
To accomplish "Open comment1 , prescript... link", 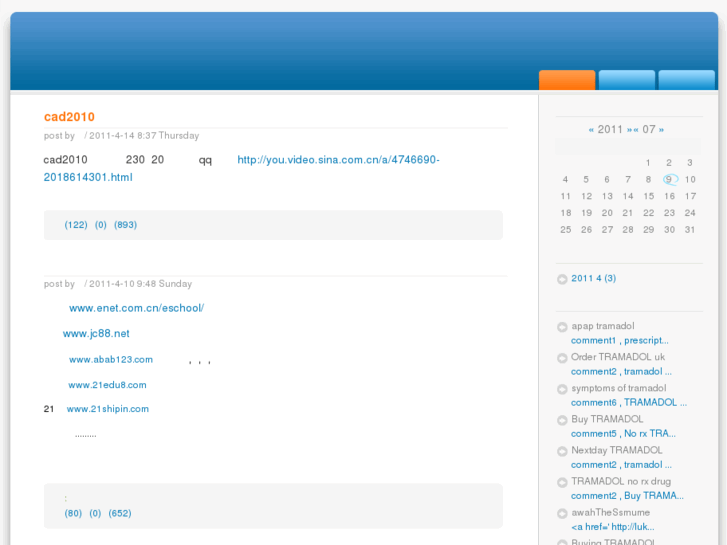I will tap(619, 340).
